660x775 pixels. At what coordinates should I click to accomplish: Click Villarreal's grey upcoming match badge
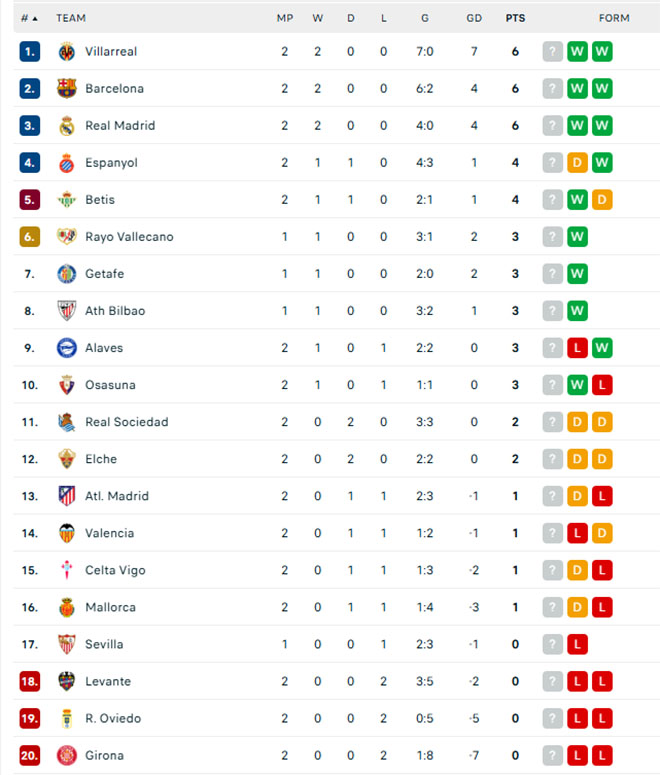point(553,51)
